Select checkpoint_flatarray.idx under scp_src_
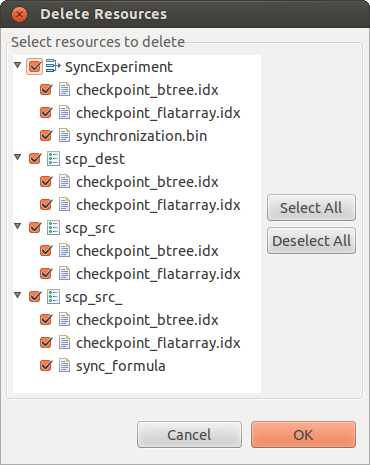370x465 pixels. point(158,343)
